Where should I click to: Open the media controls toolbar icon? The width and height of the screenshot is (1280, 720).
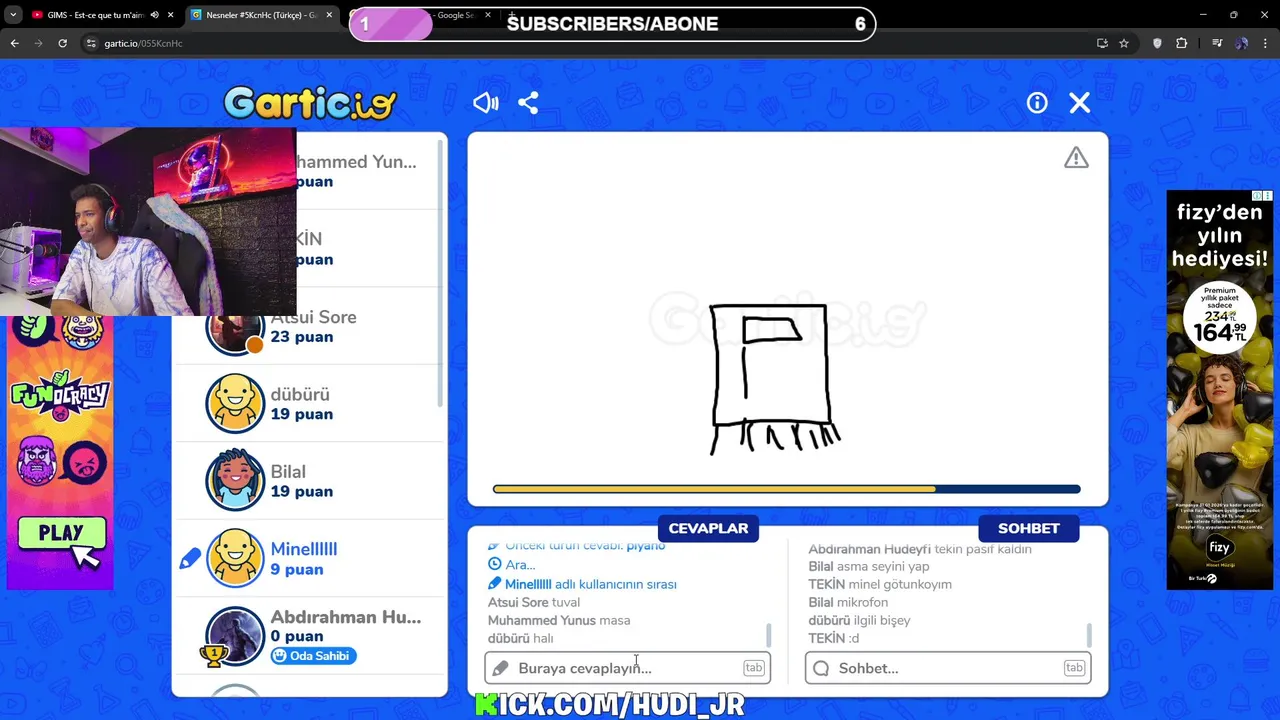click(x=1217, y=43)
